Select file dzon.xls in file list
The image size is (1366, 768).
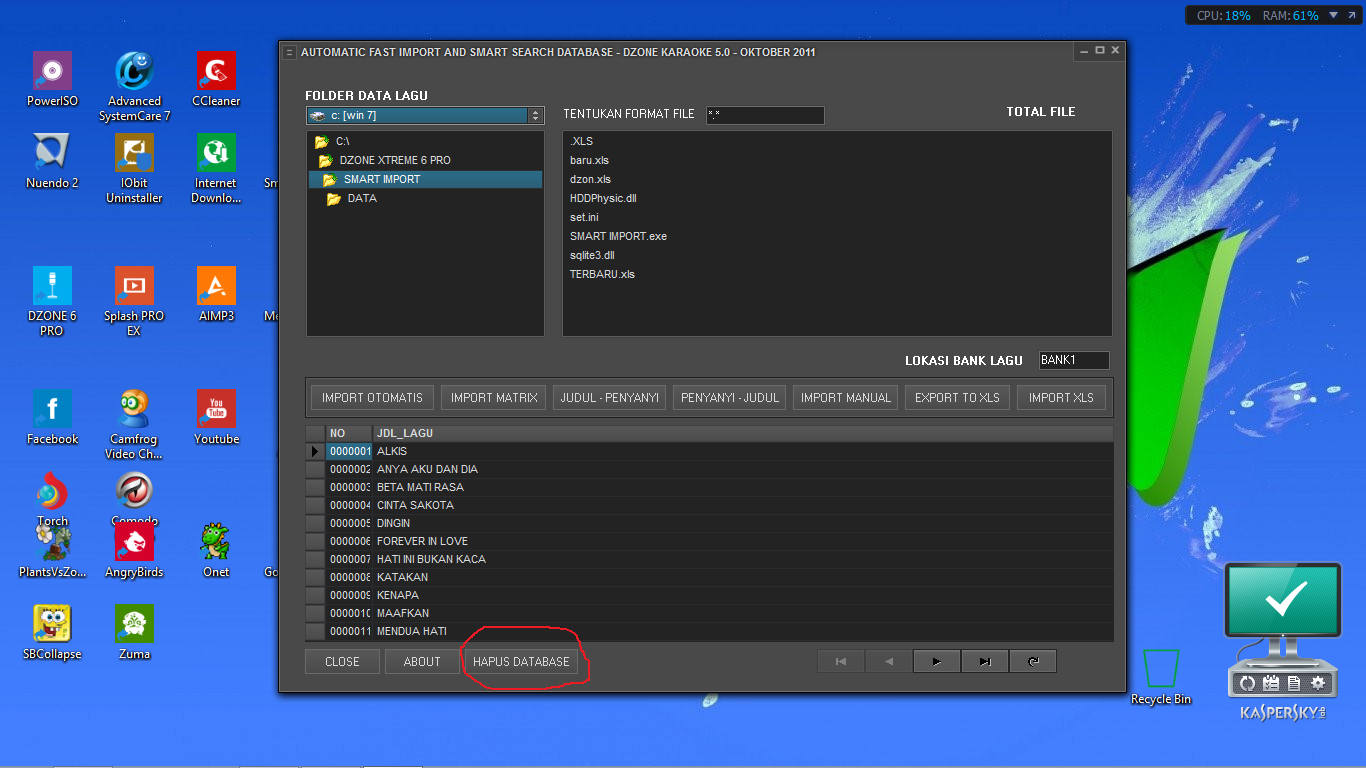click(x=590, y=179)
